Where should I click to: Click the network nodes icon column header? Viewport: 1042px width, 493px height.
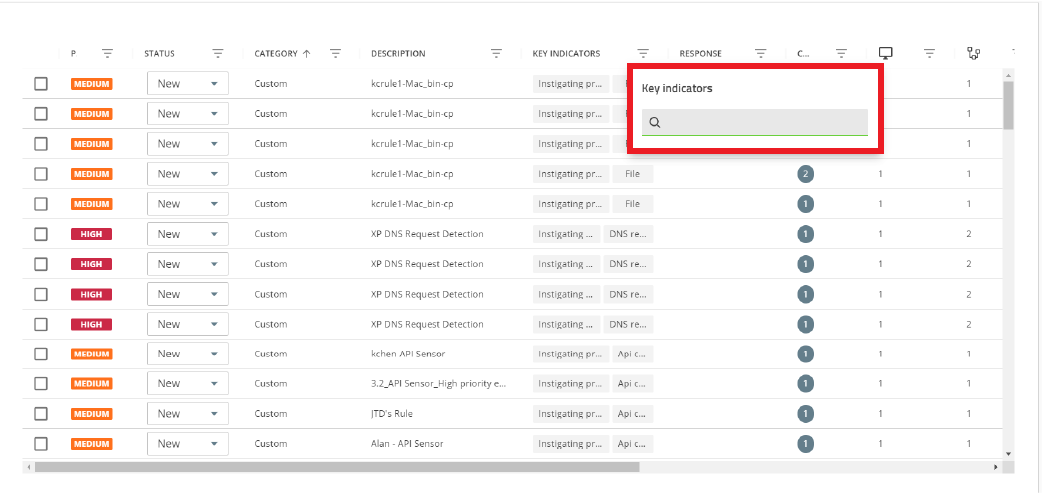[974, 53]
